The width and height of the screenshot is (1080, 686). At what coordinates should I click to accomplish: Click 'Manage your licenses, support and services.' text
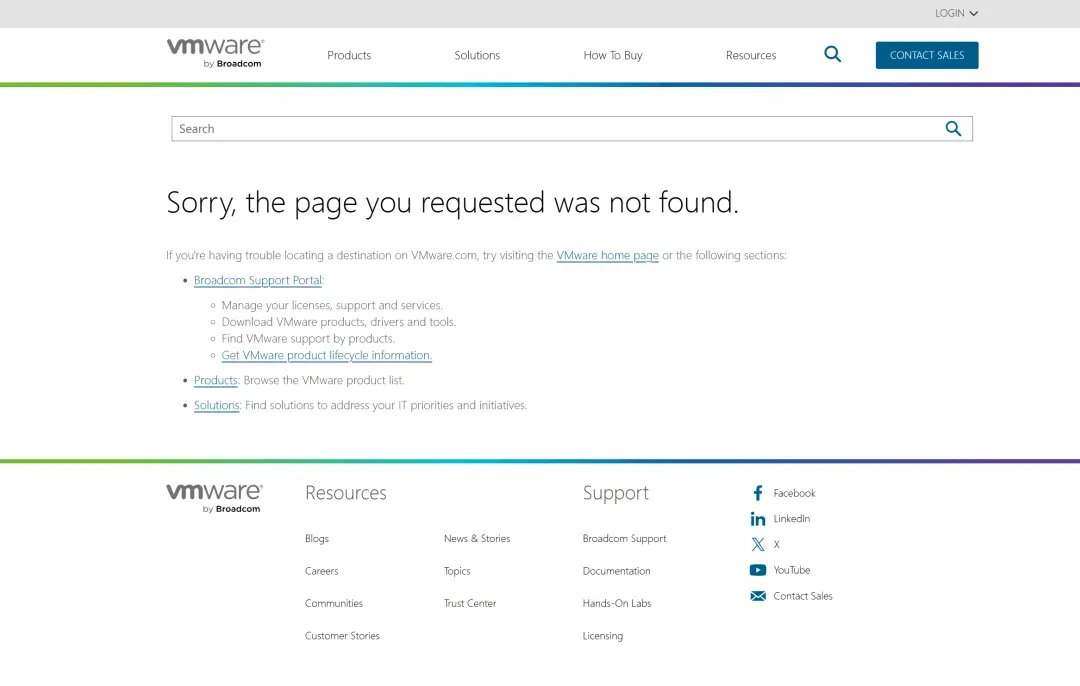332,305
